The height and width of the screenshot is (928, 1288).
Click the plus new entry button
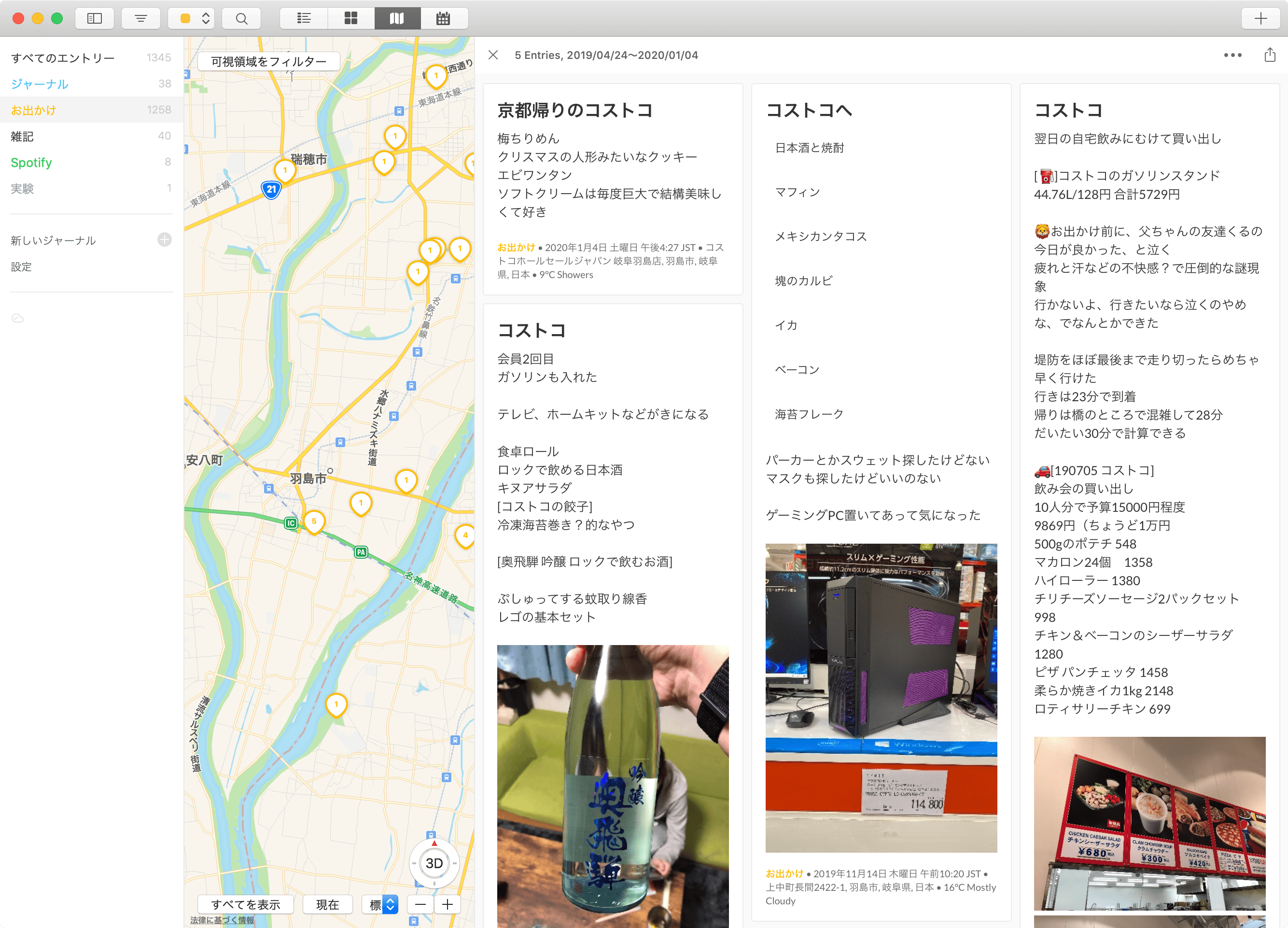point(1261,18)
